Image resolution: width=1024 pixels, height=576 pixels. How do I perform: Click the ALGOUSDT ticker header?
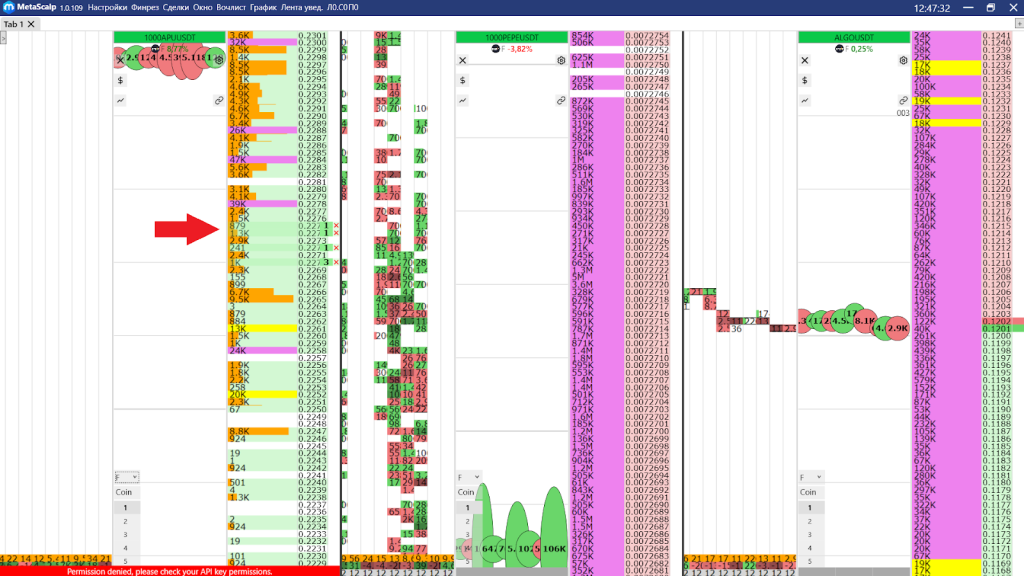click(854, 37)
